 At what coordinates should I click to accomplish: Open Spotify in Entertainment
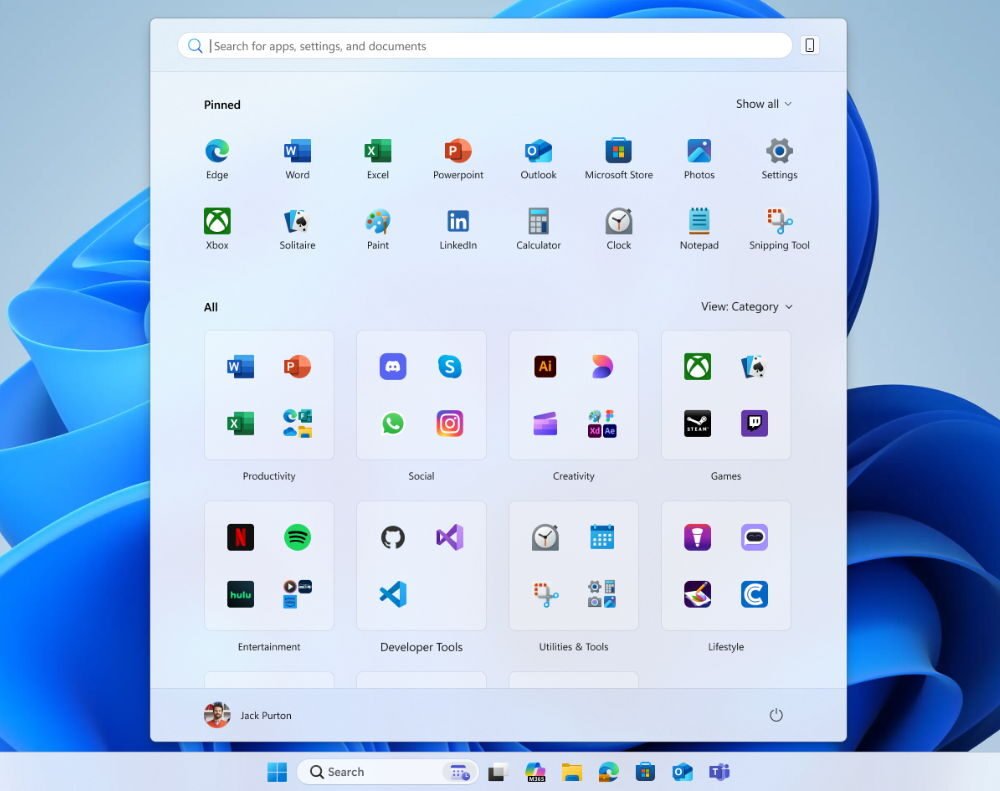[297, 537]
